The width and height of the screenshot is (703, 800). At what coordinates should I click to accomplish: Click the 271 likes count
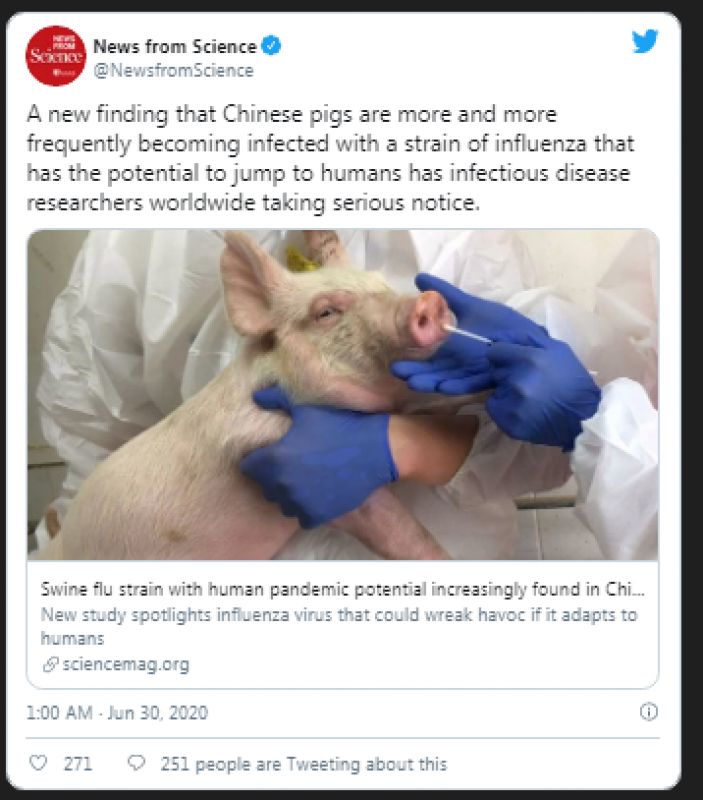point(78,764)
